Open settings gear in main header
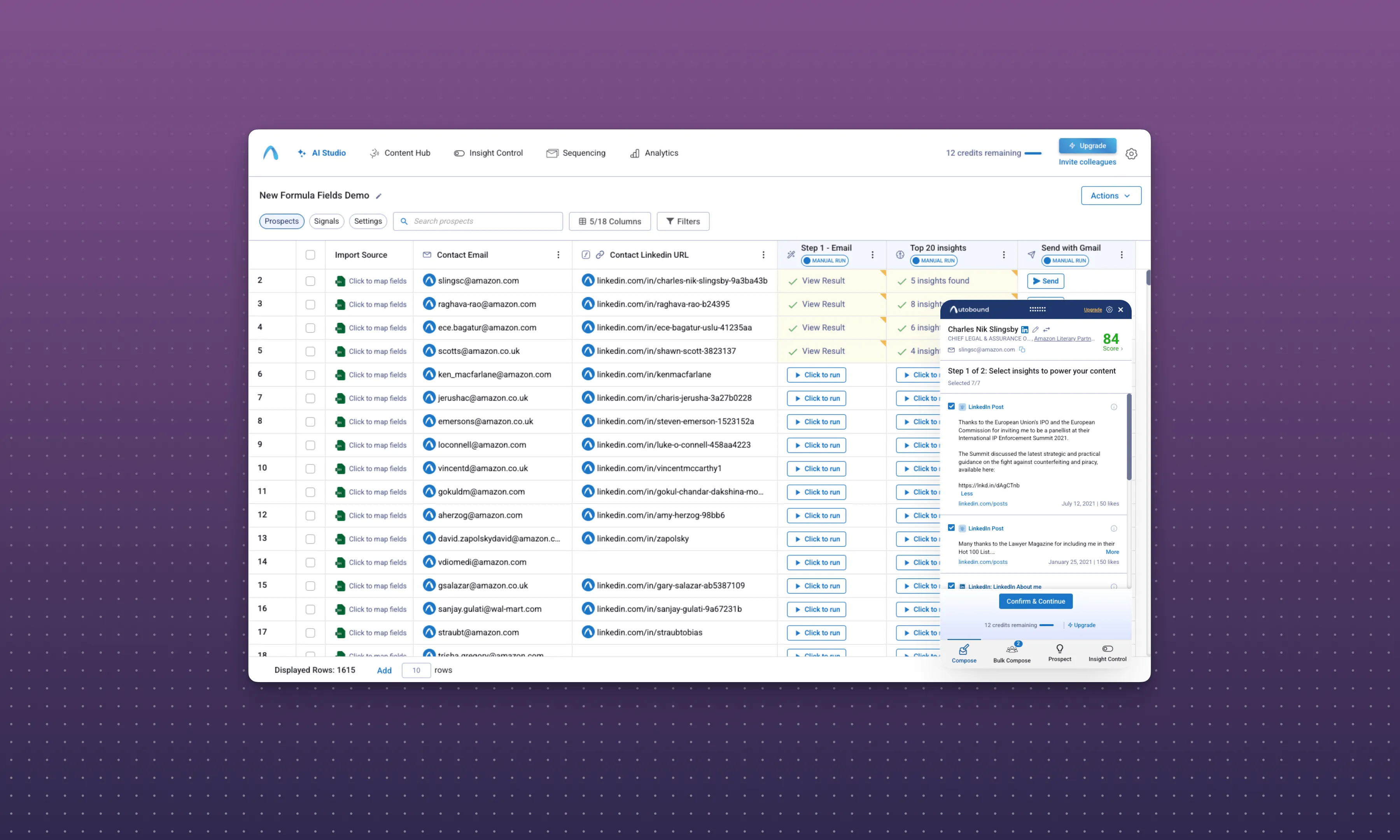The height and width of the screenshot is (840, 1400). tap(1130, 154)
